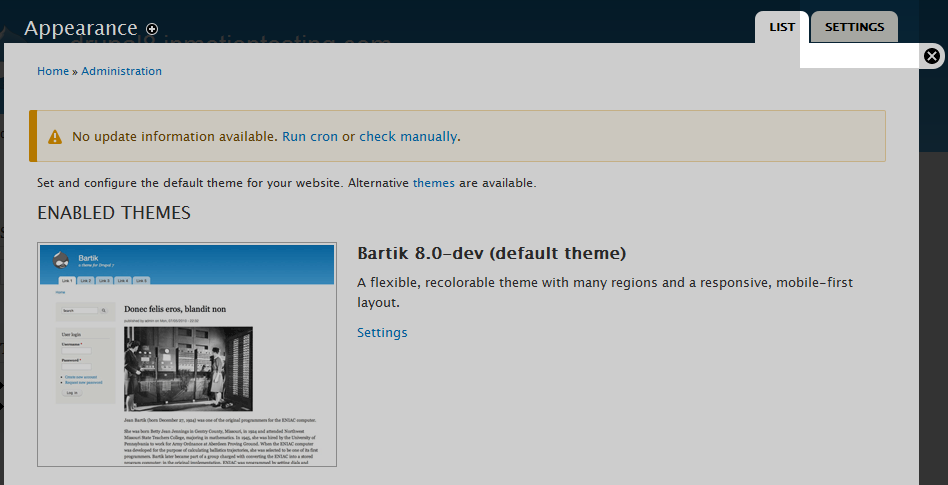Open the alternative themes link
The image size is (948, 485).
click(x=433, y=183)
